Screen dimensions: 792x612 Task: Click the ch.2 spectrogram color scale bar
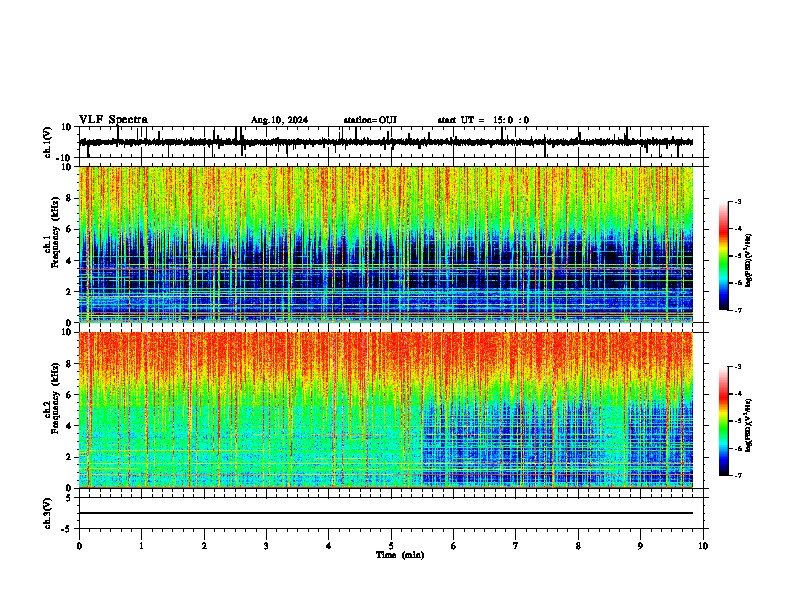[724, 421]
